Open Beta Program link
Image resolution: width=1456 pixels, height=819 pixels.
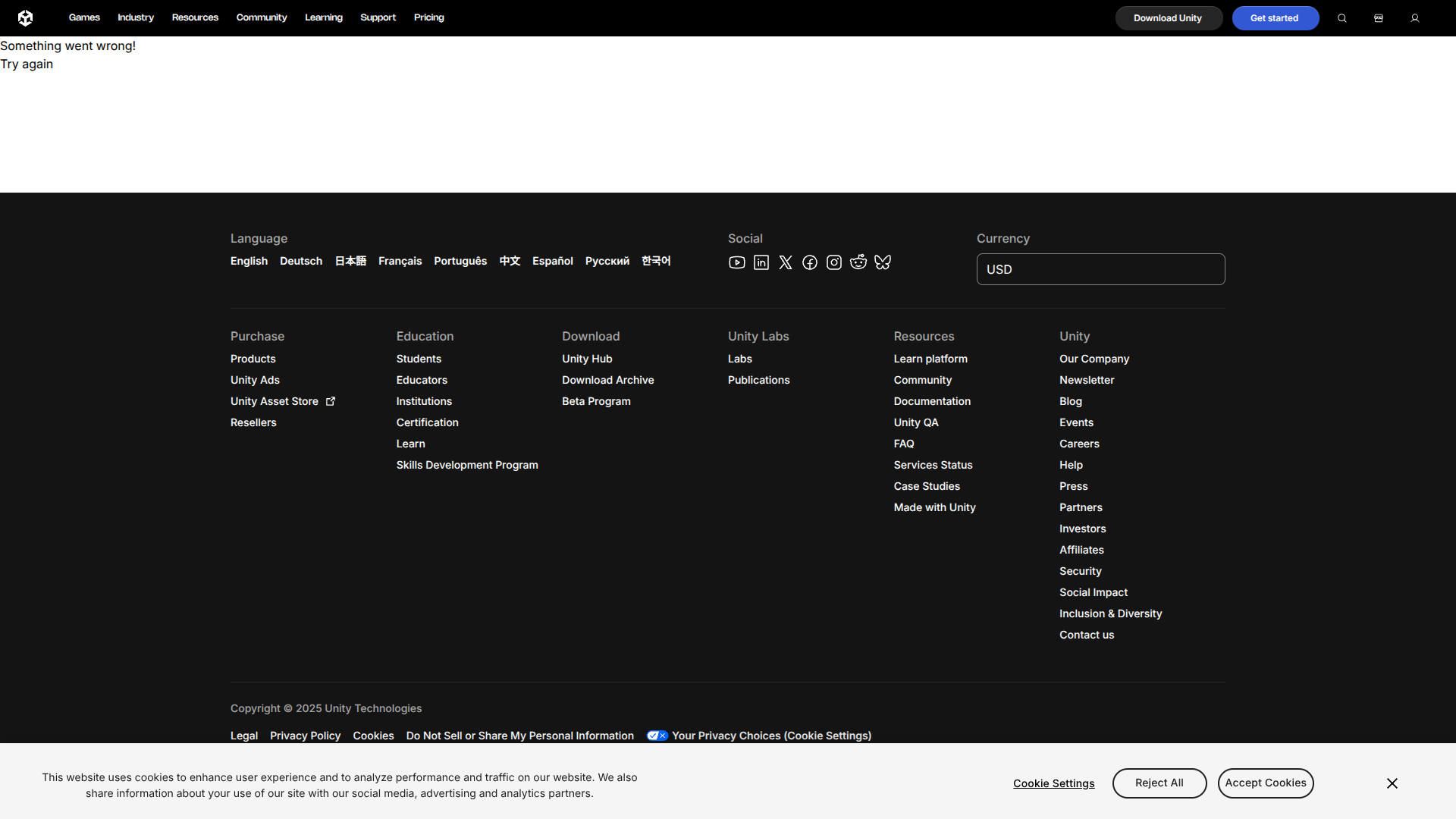click(596, 401)
